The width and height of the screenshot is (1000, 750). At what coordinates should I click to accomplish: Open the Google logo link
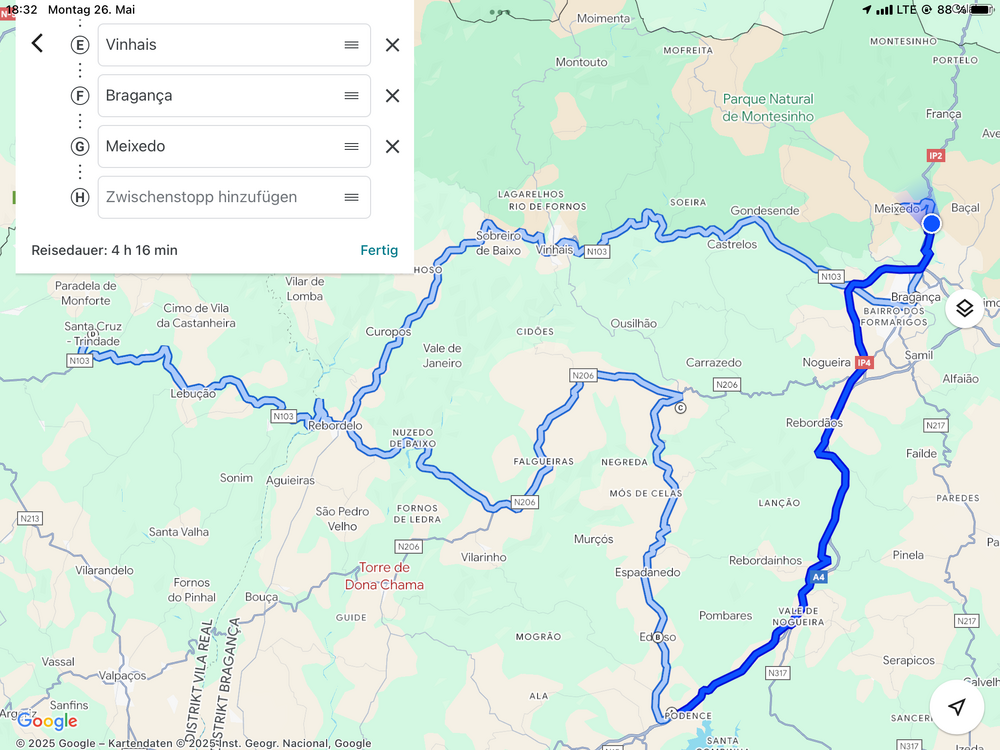pos(47,721)
